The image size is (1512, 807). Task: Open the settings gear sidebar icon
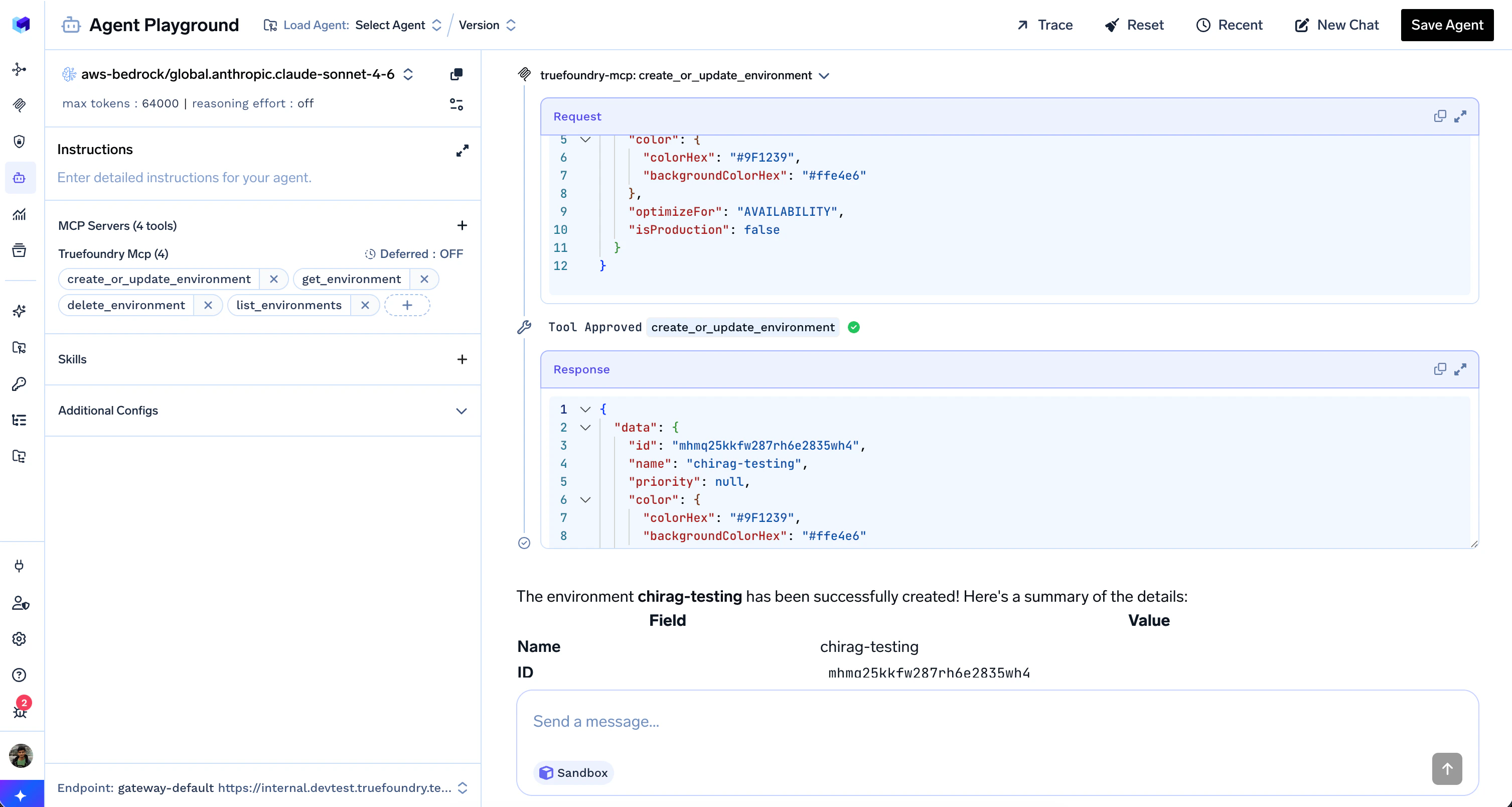(20, 638)
